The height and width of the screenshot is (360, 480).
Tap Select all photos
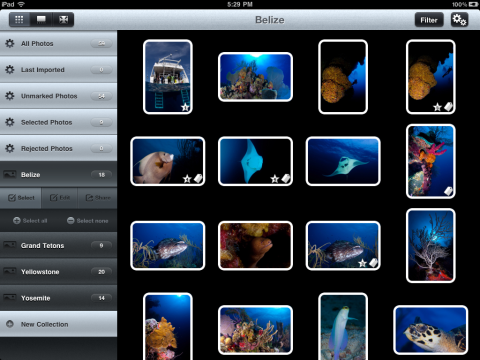[30, 221]
